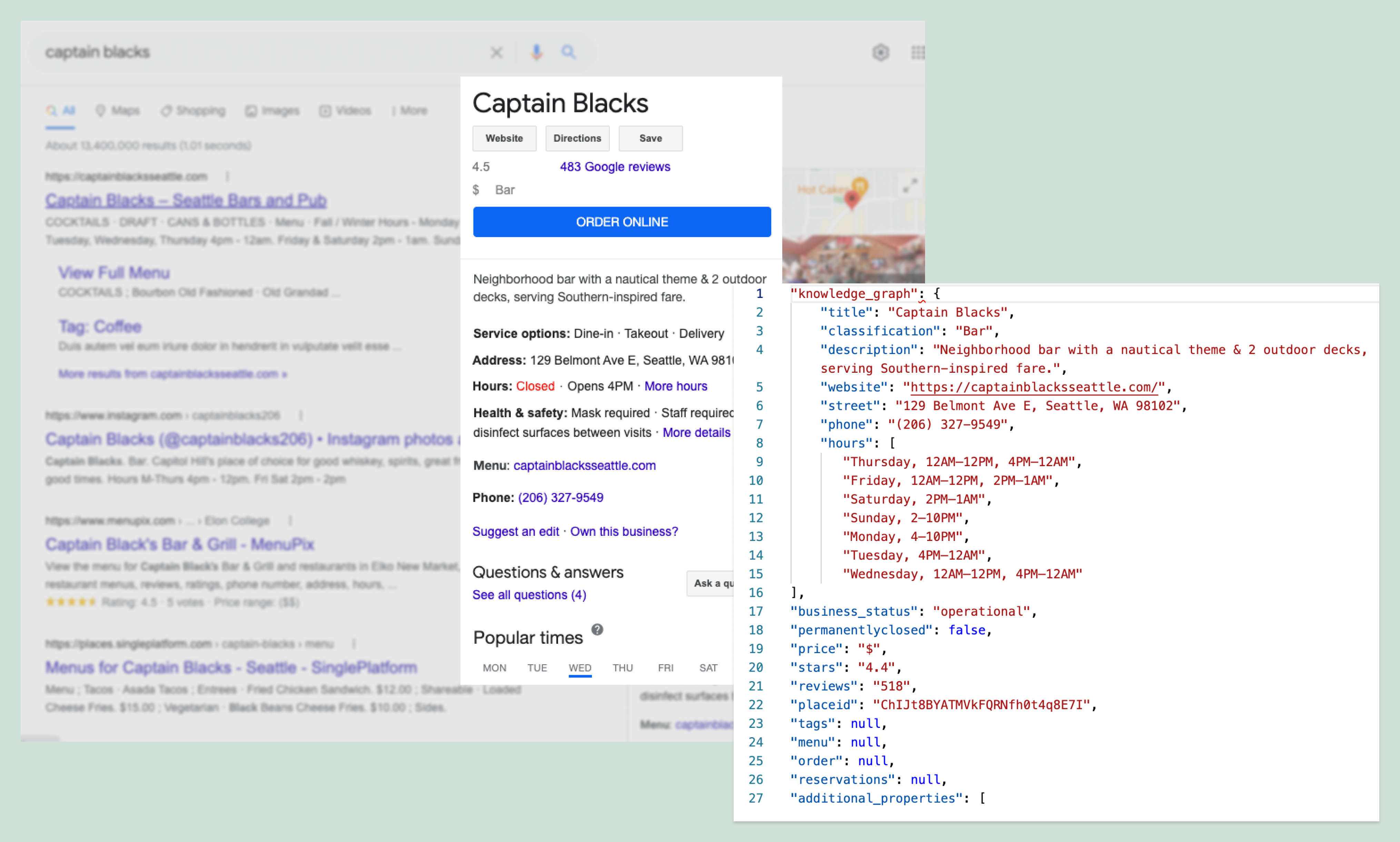Expand More hours for the business

(x=675, y=387)
